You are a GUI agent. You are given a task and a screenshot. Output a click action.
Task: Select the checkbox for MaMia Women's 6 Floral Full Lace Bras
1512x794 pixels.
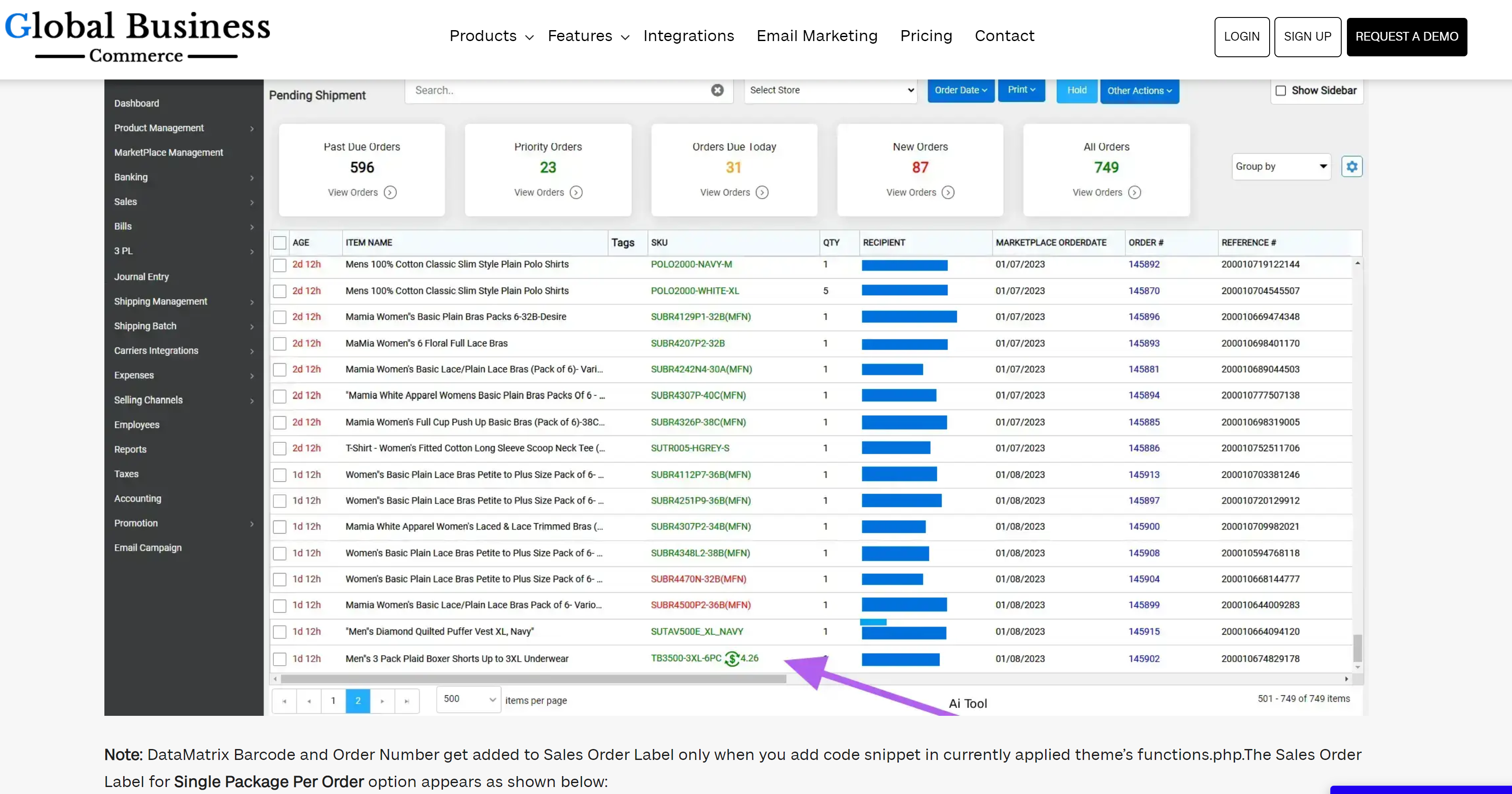coord(280,343)
